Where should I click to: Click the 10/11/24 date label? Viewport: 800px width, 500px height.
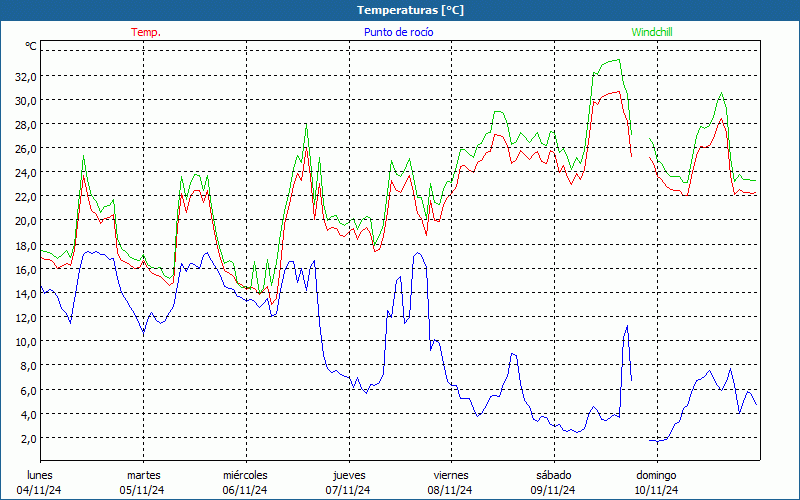[656, 490]
